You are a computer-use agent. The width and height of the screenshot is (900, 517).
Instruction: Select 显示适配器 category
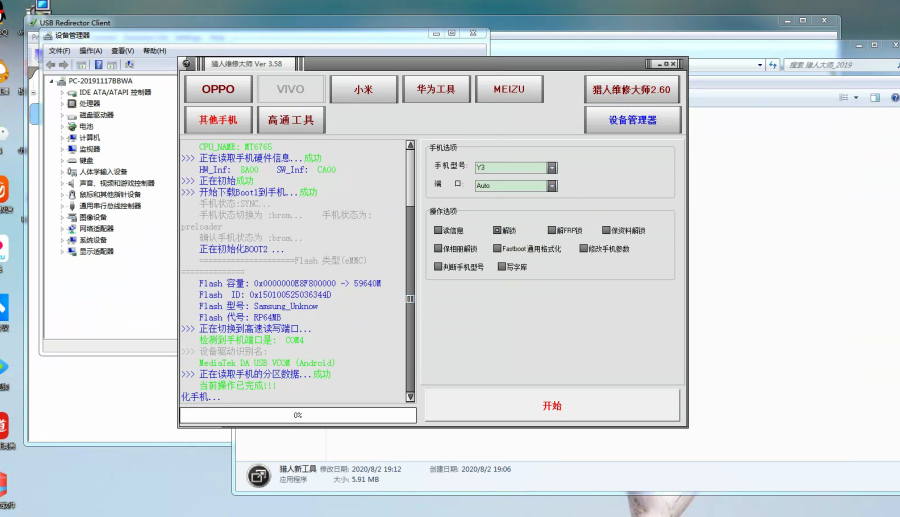click(96, 251)
